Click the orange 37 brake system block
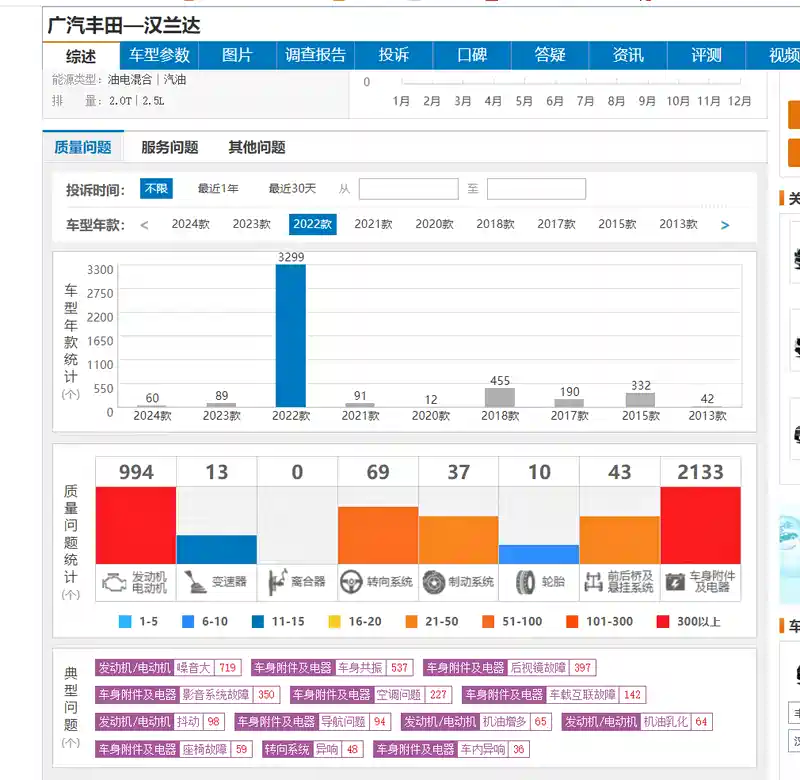The height and width of the screenshot is (780, 800). tap(459, 540)
